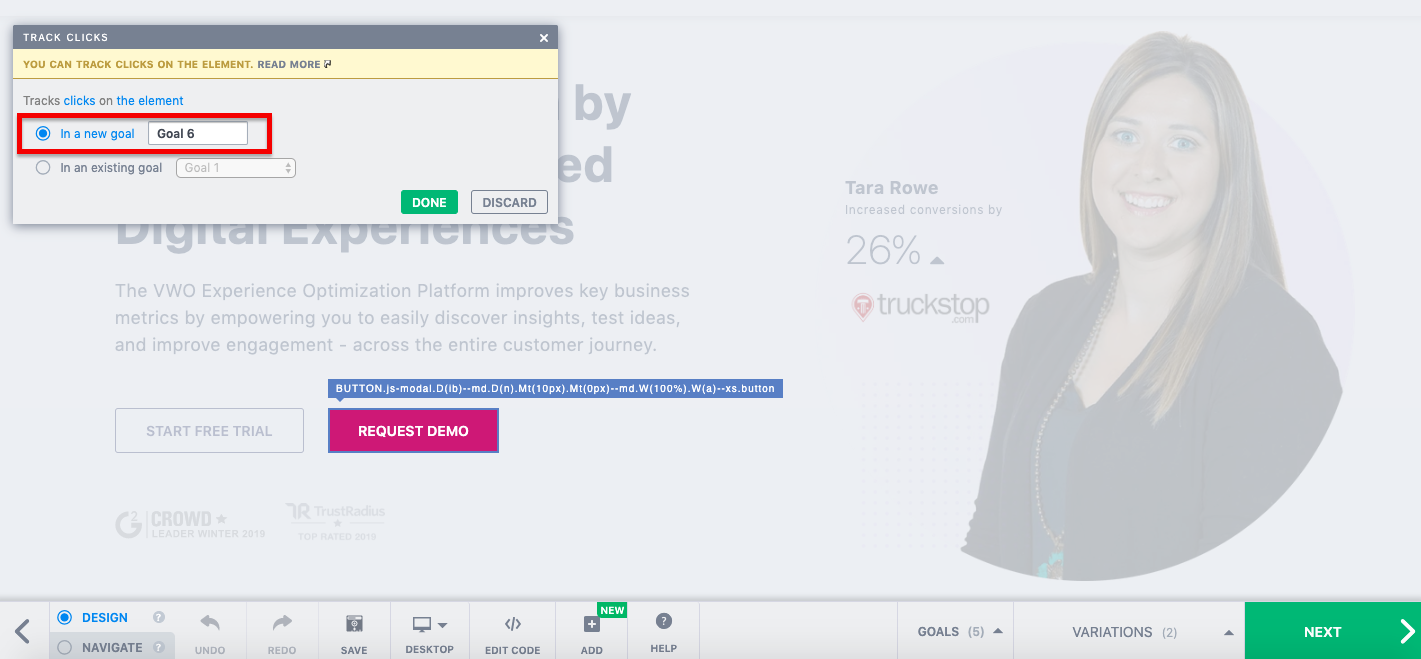Screen dimensions: 1421x659
Task: Click the UNDO arrow icon
Action: [x=210, y=623]
